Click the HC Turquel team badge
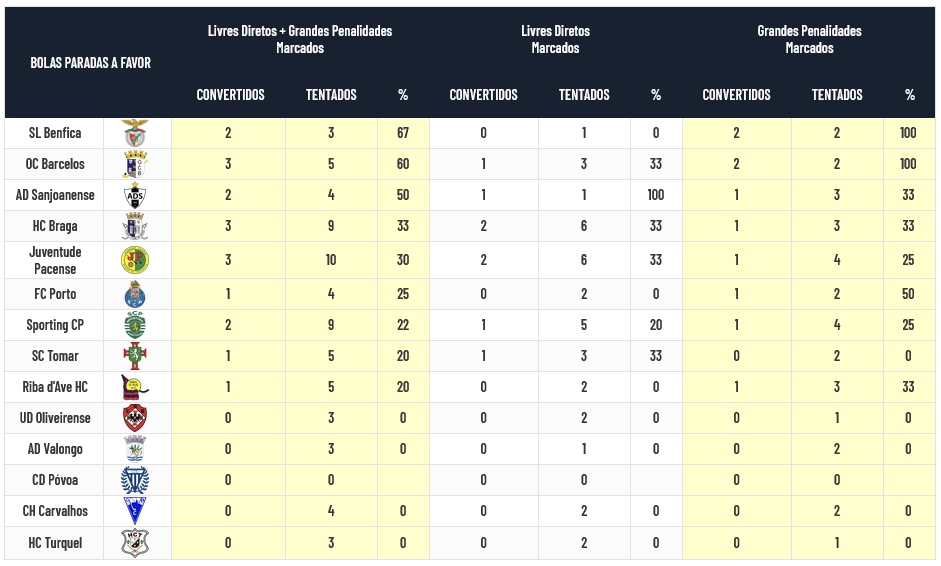 pos(134,543)
